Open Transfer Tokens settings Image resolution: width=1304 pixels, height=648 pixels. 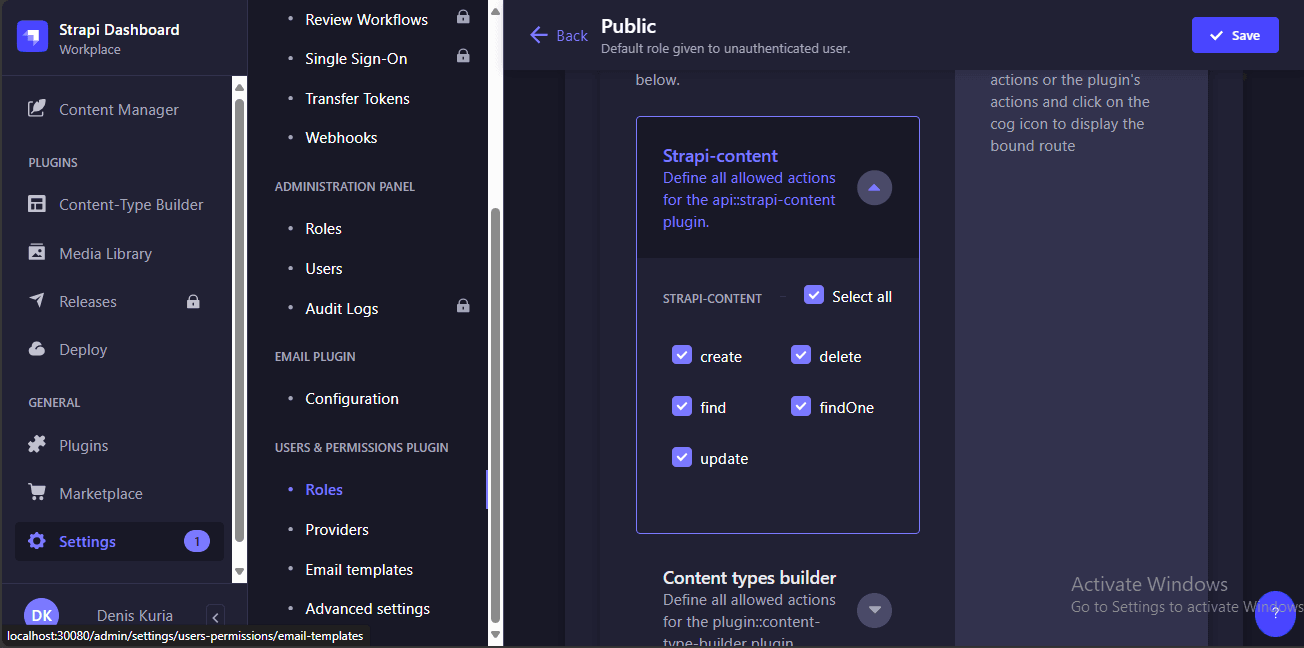[357, 98]
